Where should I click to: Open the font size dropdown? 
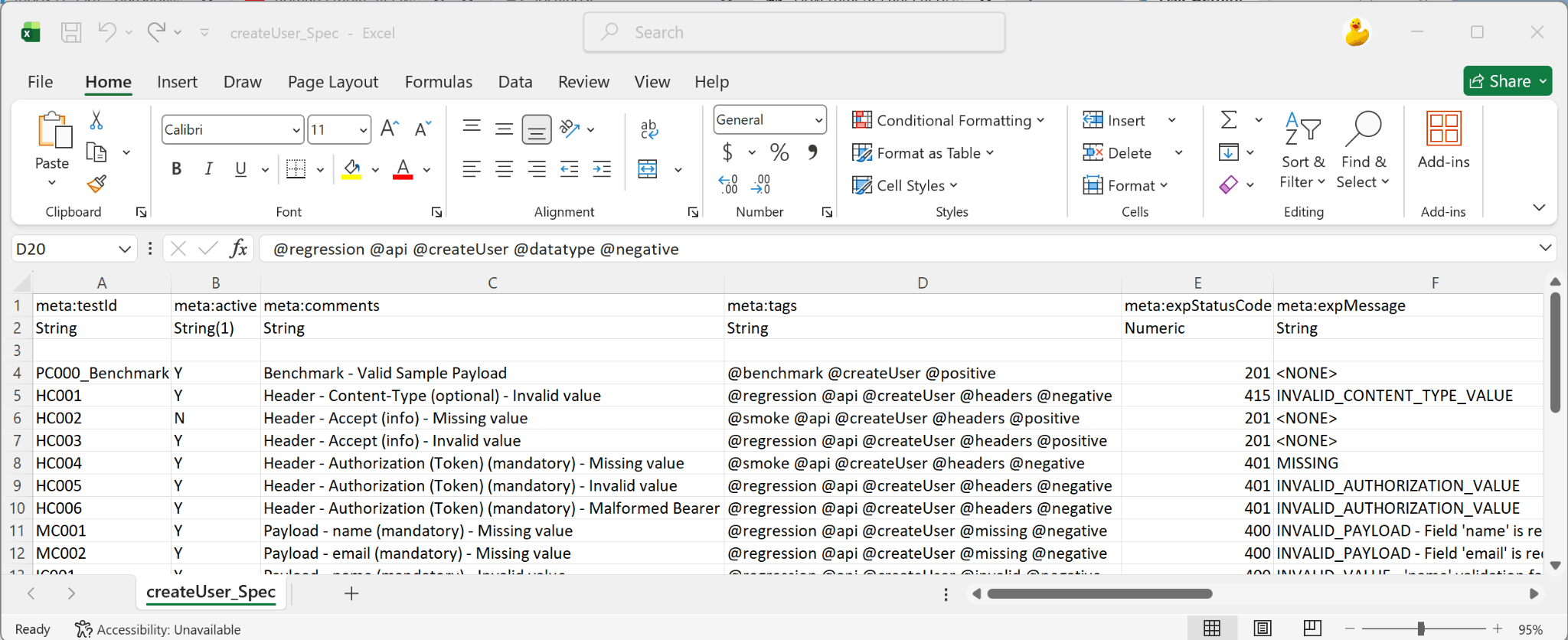[363, 130]
